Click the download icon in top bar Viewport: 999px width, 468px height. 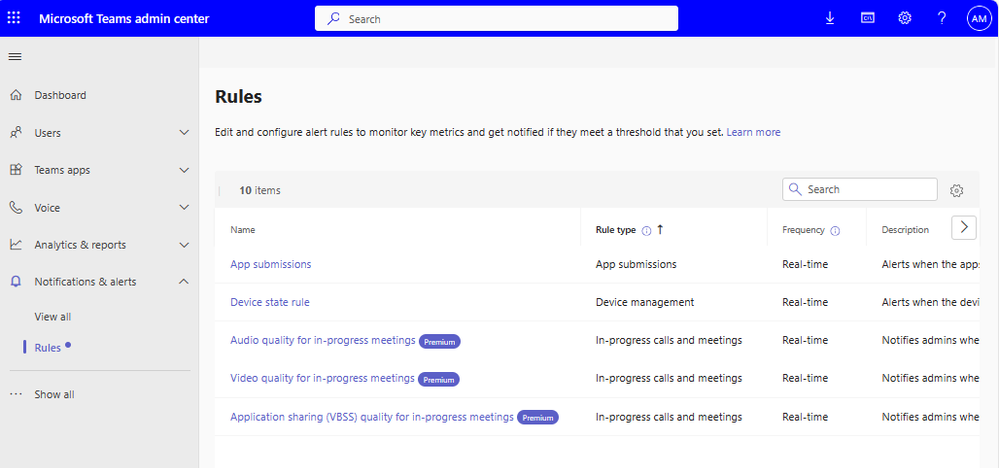[830, 18]
